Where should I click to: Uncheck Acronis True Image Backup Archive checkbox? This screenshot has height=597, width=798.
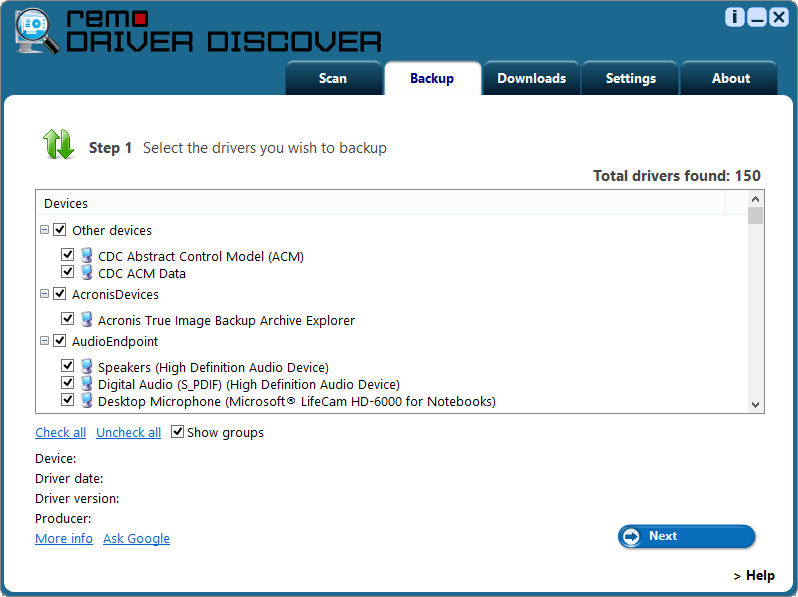point(67,318)
